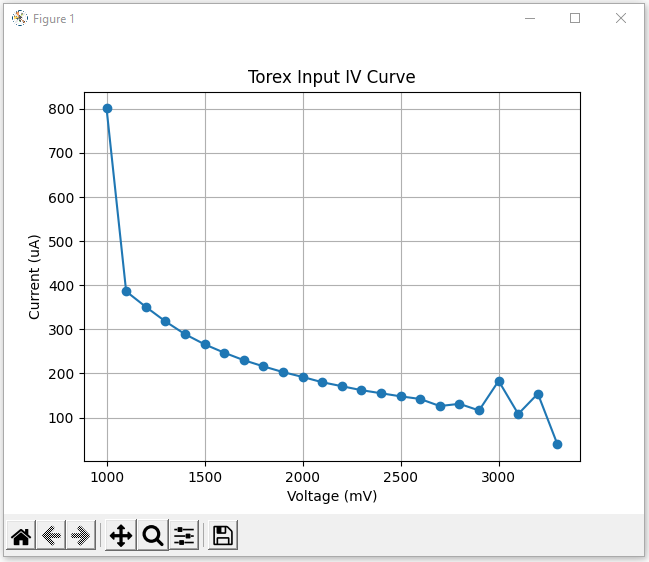The height and width of the screenshot is (562, 649).
Task: Save the figure to file
Action: tap(223, 536)
